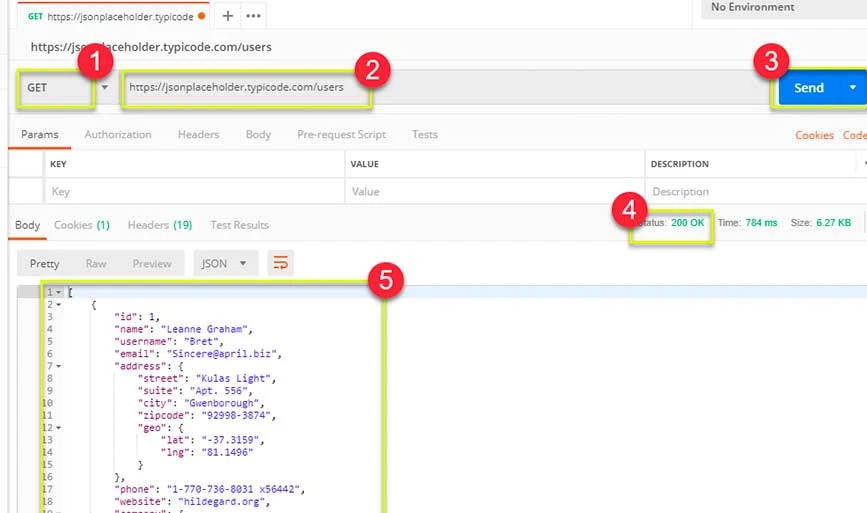Open the Cookies link

pos(814,135)
